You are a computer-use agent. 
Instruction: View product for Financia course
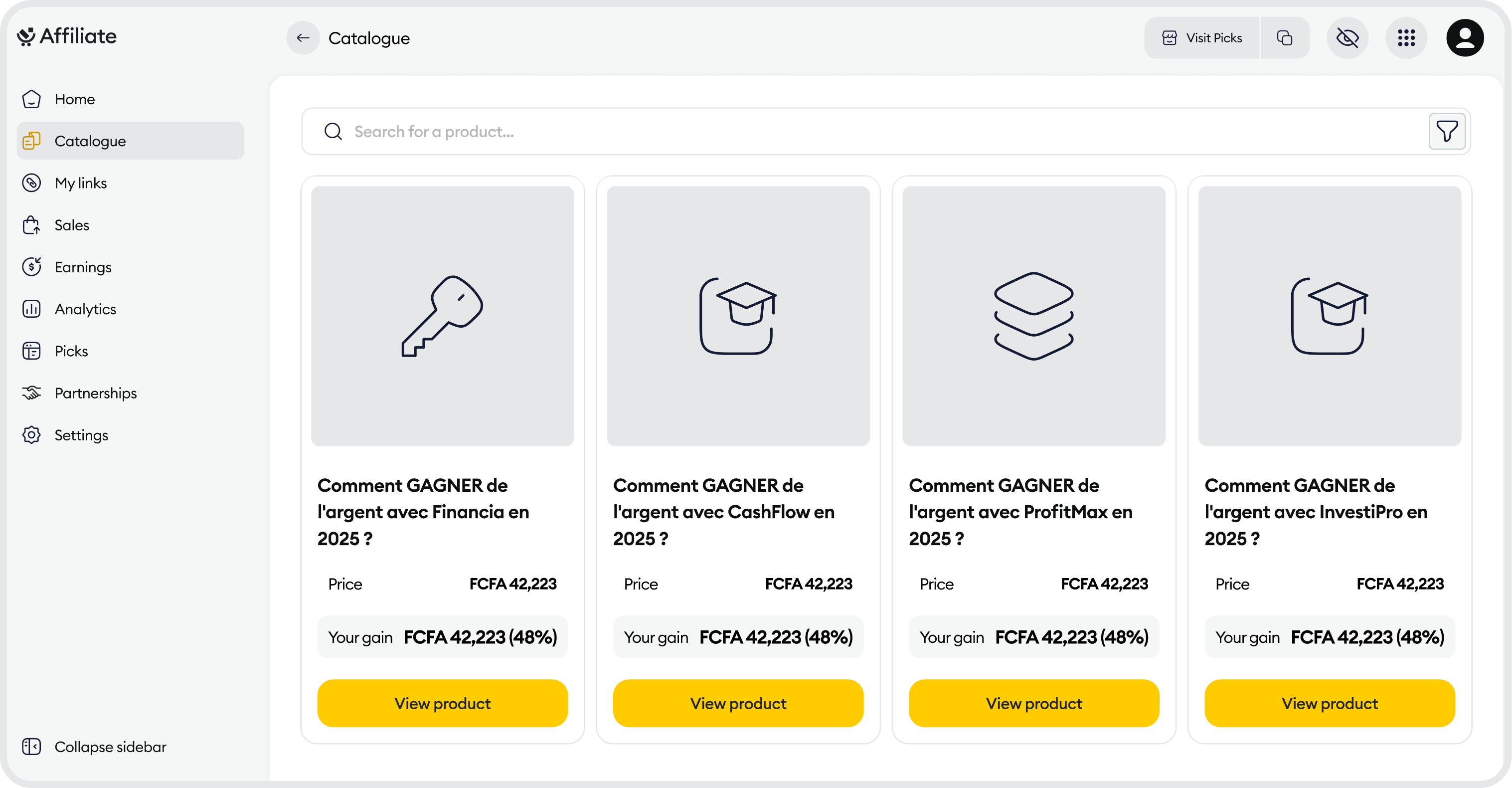pos(442,703)
